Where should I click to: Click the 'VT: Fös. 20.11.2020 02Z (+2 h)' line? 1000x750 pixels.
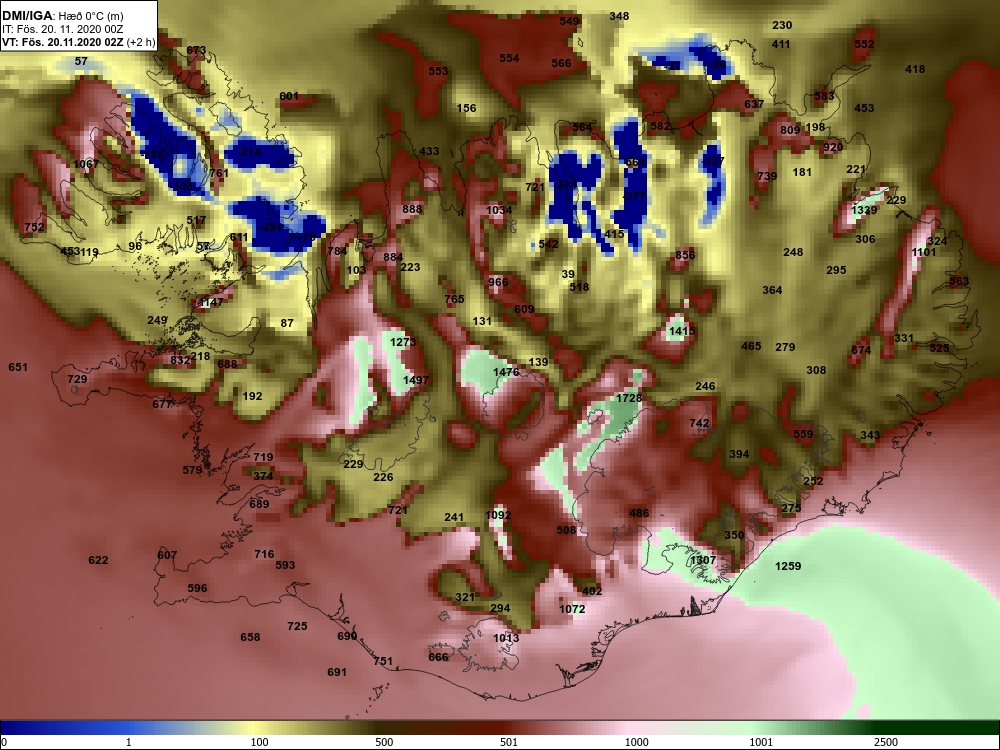(78, 42)
